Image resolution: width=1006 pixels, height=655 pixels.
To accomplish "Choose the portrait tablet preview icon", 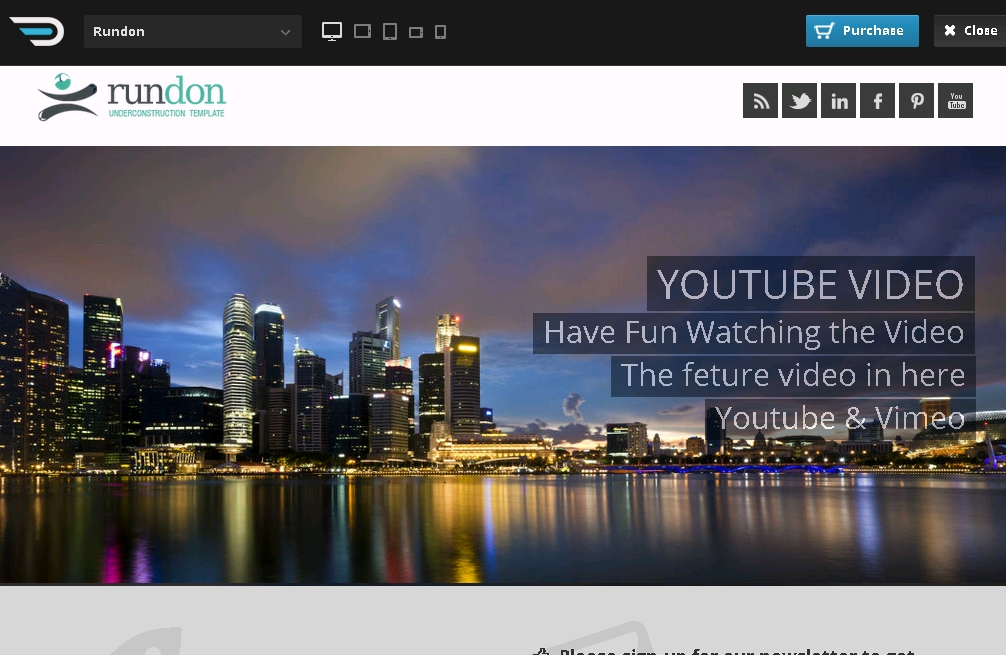I will click(x=390, y=32).
